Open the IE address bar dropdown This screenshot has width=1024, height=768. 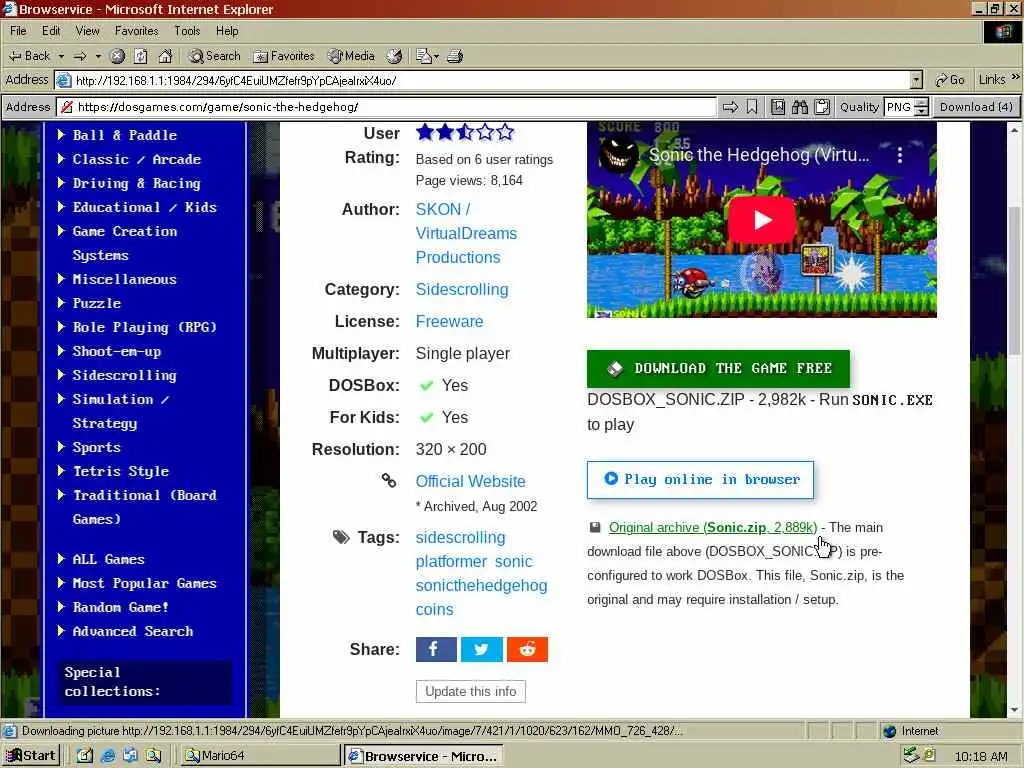[x=916, y=80]
